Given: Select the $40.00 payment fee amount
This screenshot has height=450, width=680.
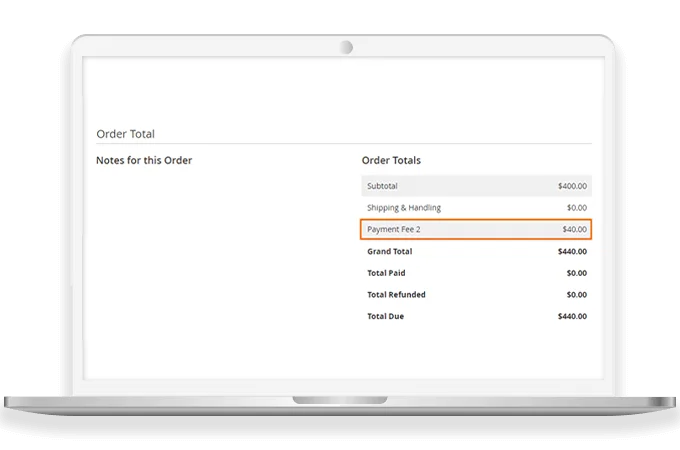Looking at the screenshot, I should click(575, 229).
